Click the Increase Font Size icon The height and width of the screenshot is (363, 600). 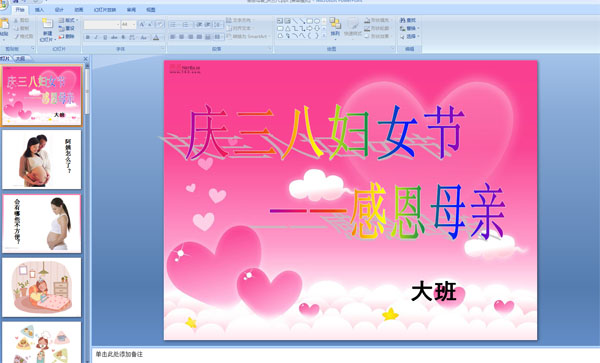tap(142, 24)
